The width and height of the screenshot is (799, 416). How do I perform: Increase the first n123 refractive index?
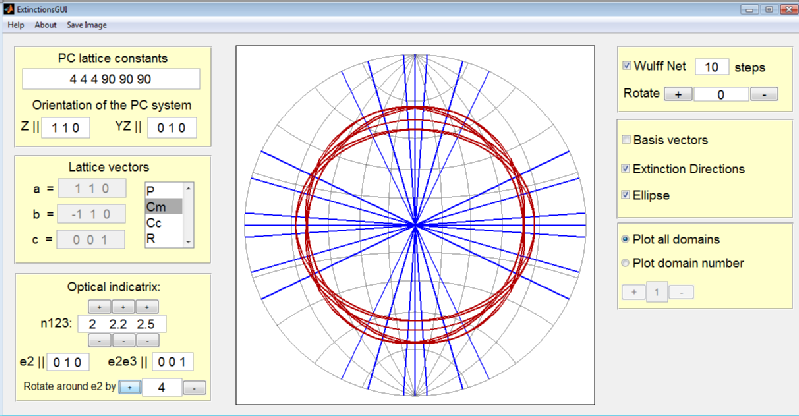pyautogui.click(x=100, y=306)
